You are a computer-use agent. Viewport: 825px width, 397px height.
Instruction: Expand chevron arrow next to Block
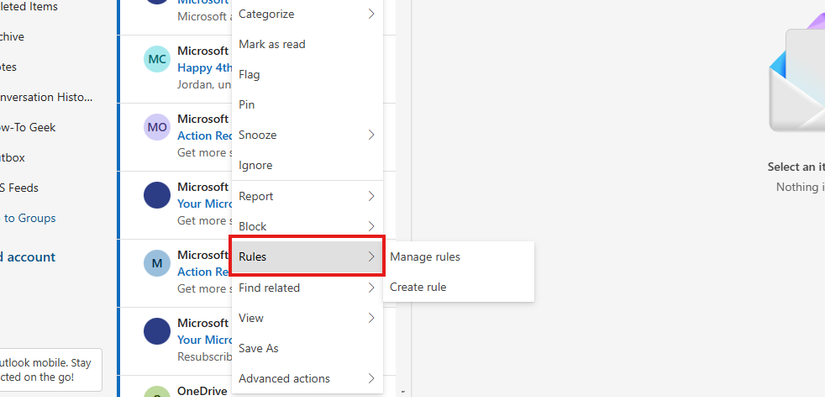(371, 227)
